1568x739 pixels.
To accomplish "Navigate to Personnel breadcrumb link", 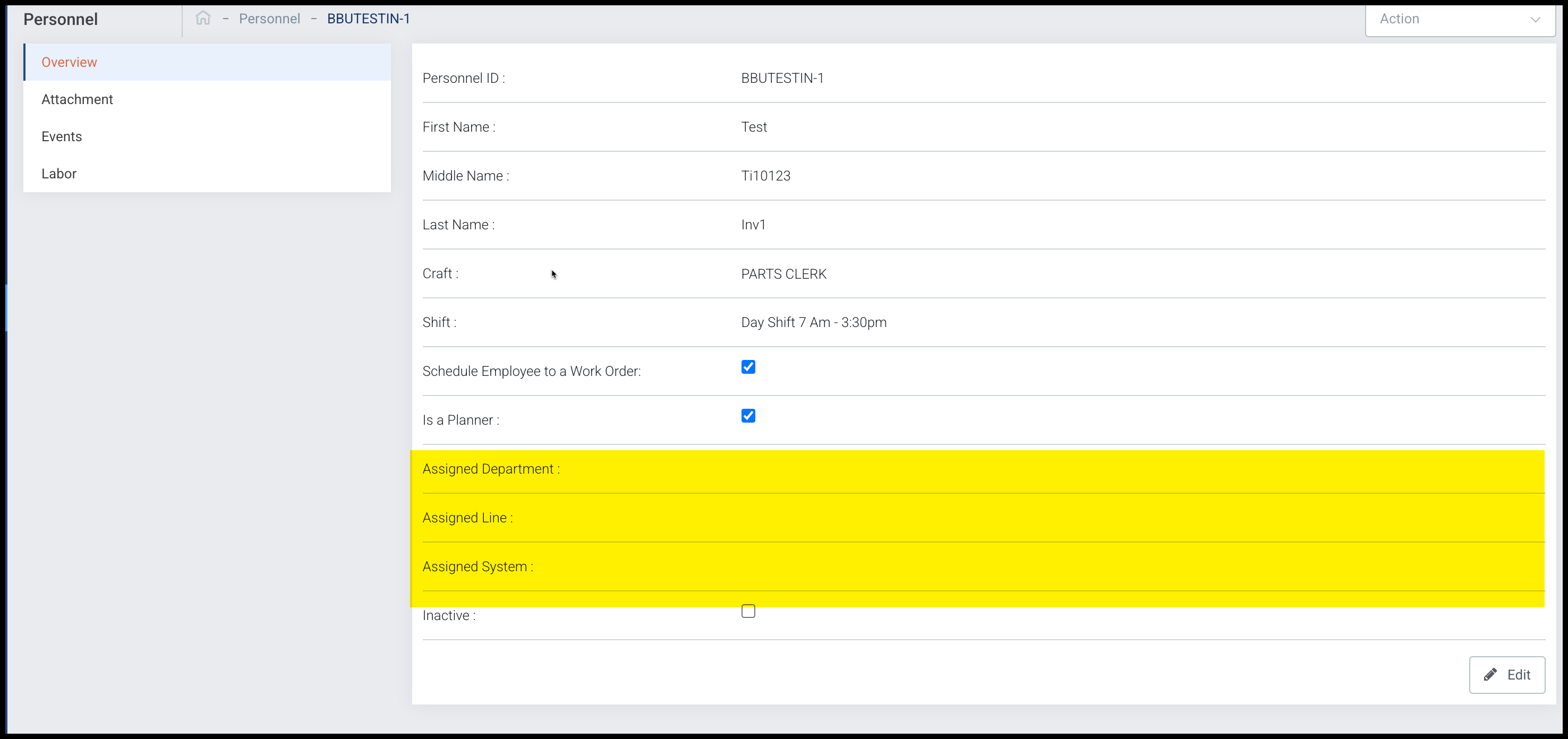I will (269, 19).
